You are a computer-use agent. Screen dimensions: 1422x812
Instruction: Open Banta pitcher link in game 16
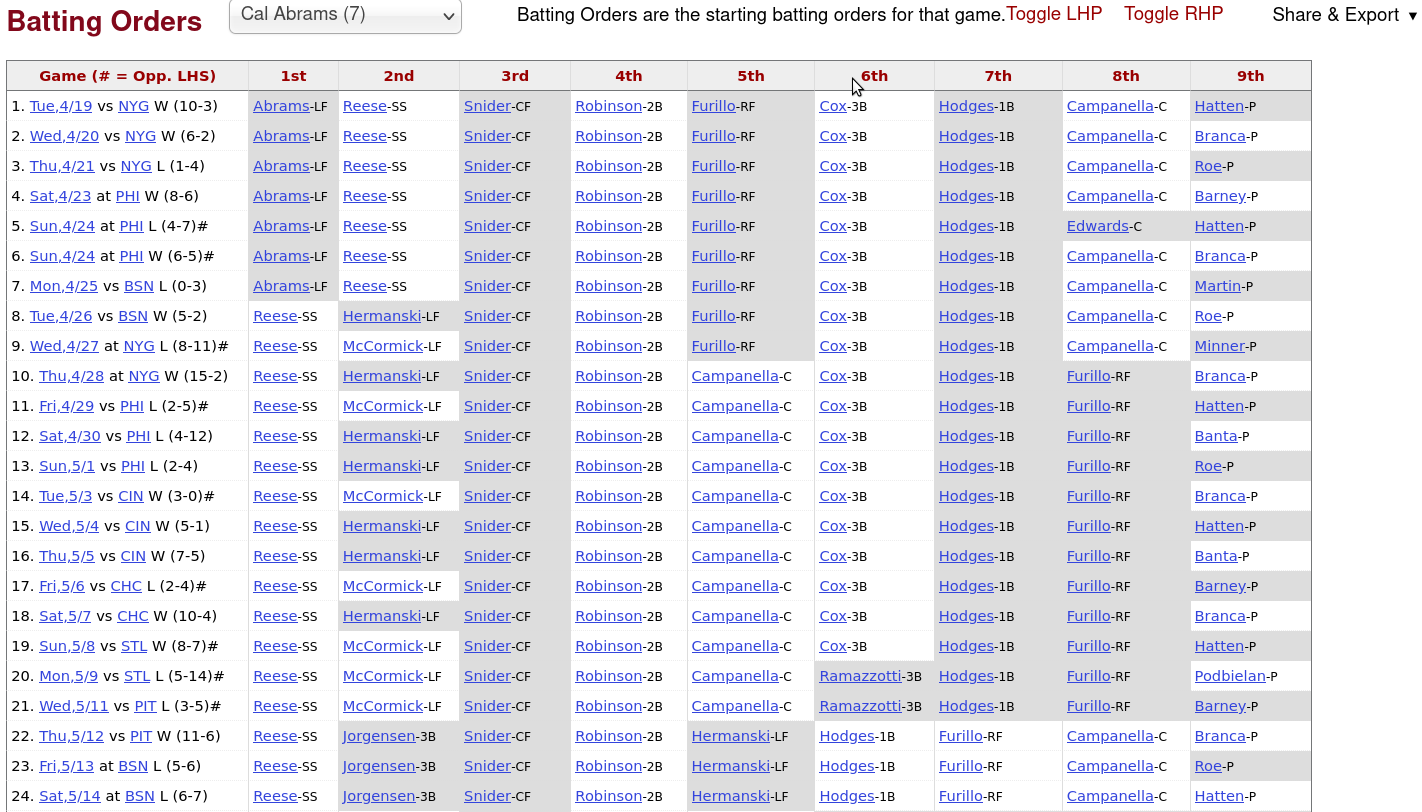pyautogui.click(x=1216, y=556)
